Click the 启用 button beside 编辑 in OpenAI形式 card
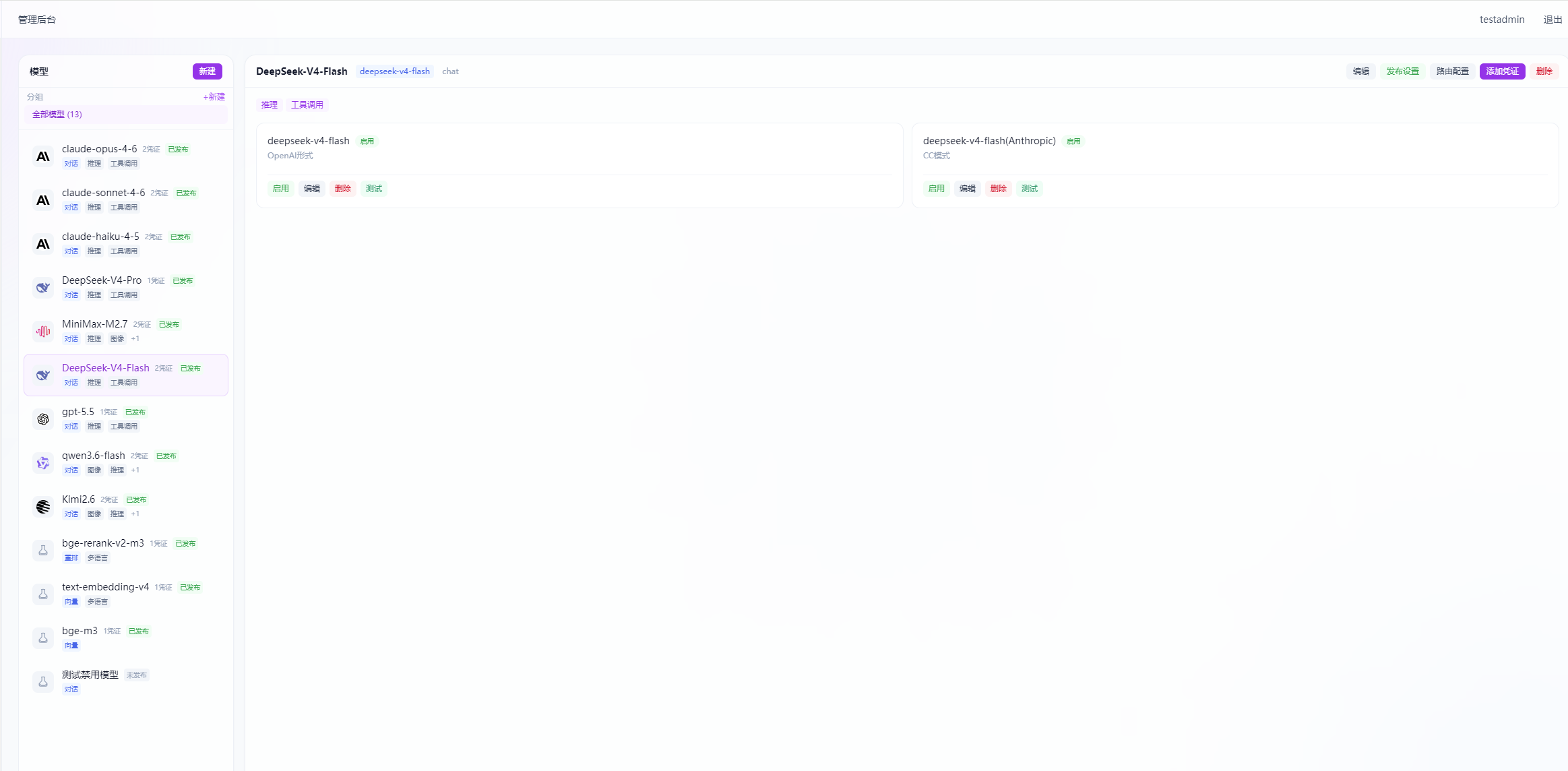 (281, 189)
